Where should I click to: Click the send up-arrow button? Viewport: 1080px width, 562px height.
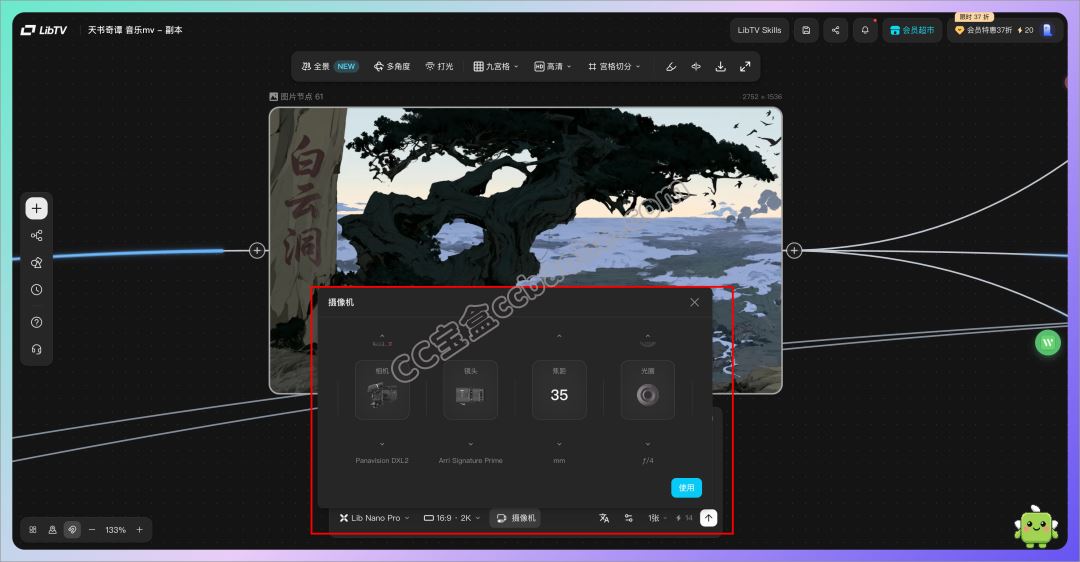click(x=708, y=518)
